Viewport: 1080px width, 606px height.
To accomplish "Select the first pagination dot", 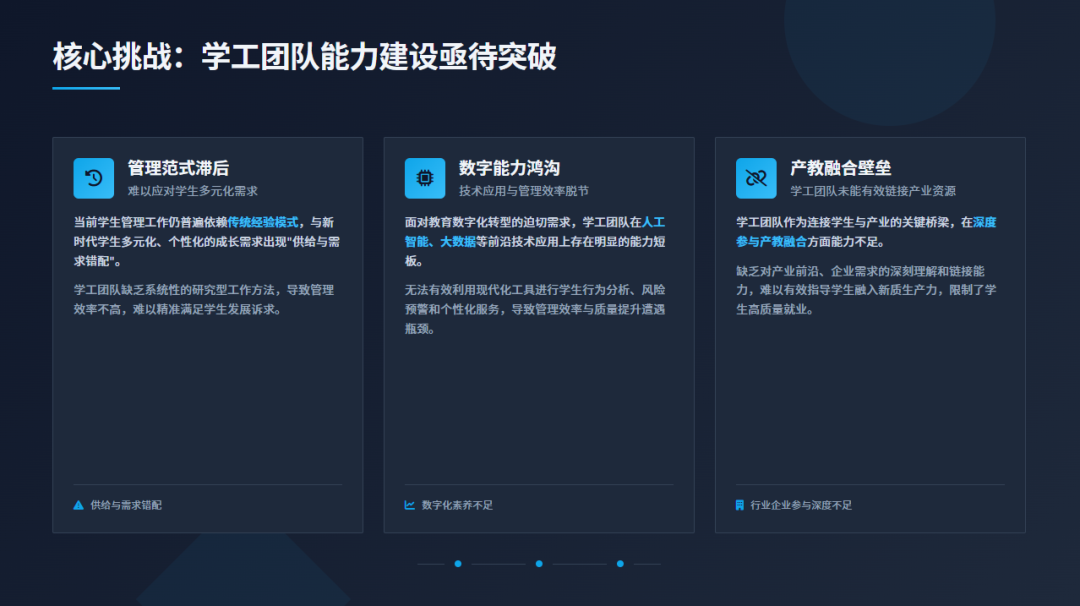I will pos(458,564).
